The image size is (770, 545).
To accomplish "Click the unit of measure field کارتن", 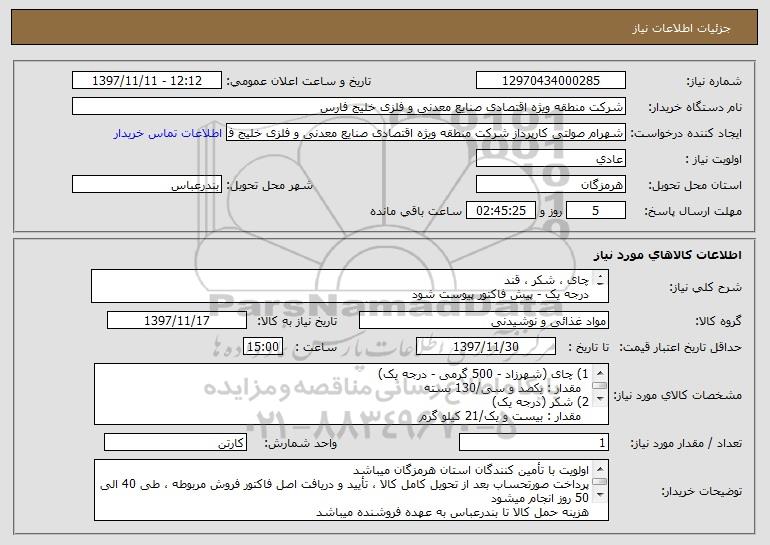I will click(175, 442).
